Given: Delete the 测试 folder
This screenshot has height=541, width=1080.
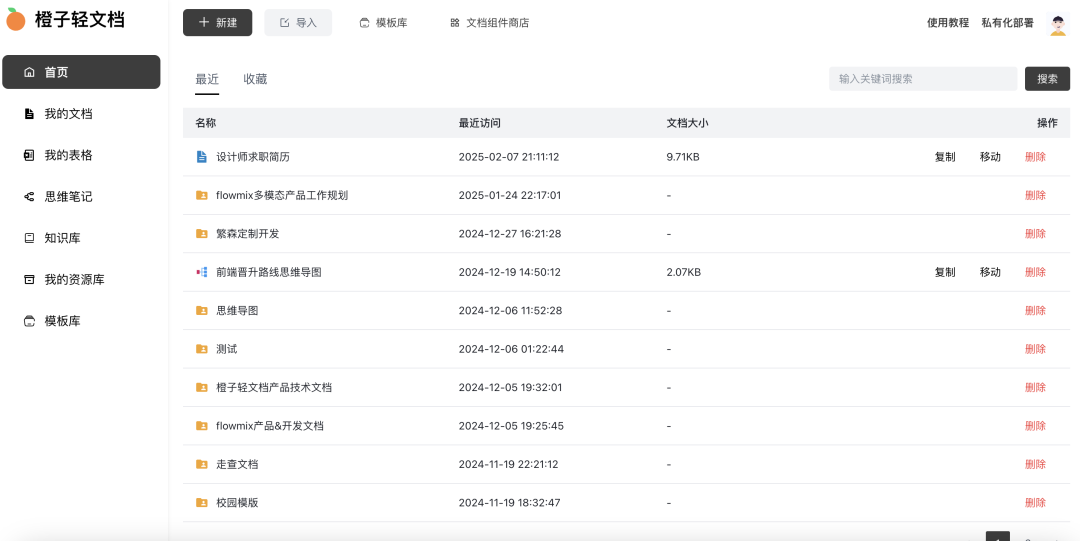Looking at the screenshot, I should pos(1035,349).
